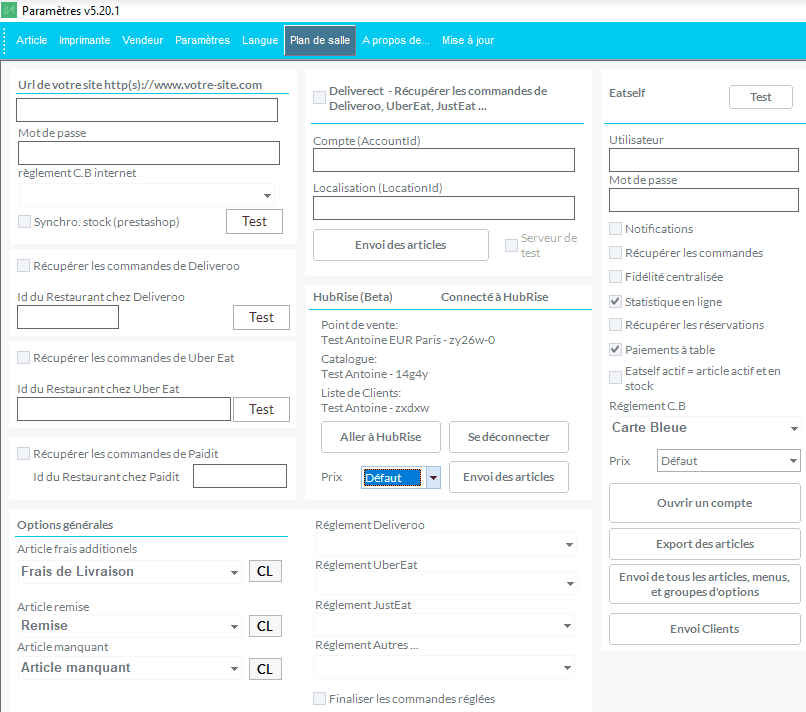806x712 pixels.
Task: Click Aller à HubRise button
Action: 380,437
